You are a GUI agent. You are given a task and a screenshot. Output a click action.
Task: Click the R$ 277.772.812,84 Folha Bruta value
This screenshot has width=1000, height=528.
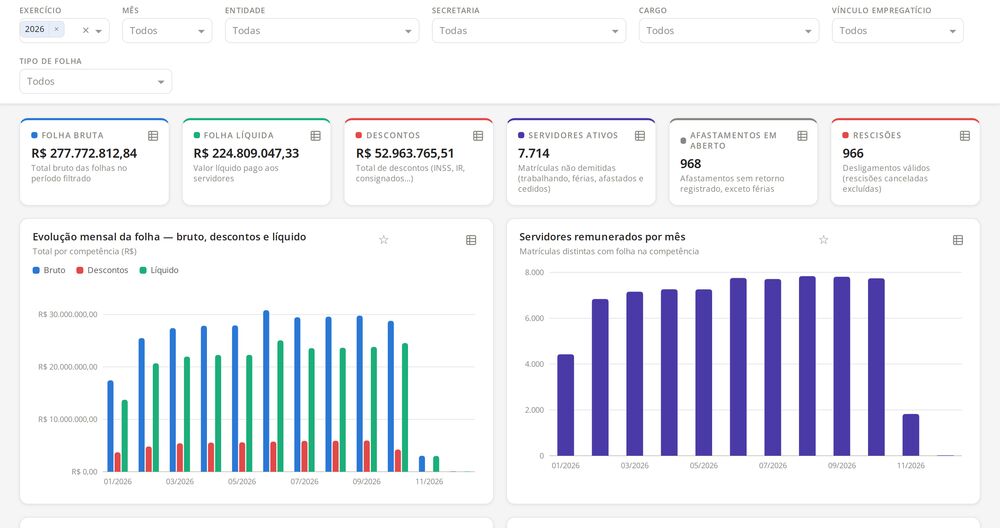(x=84, y=153)
